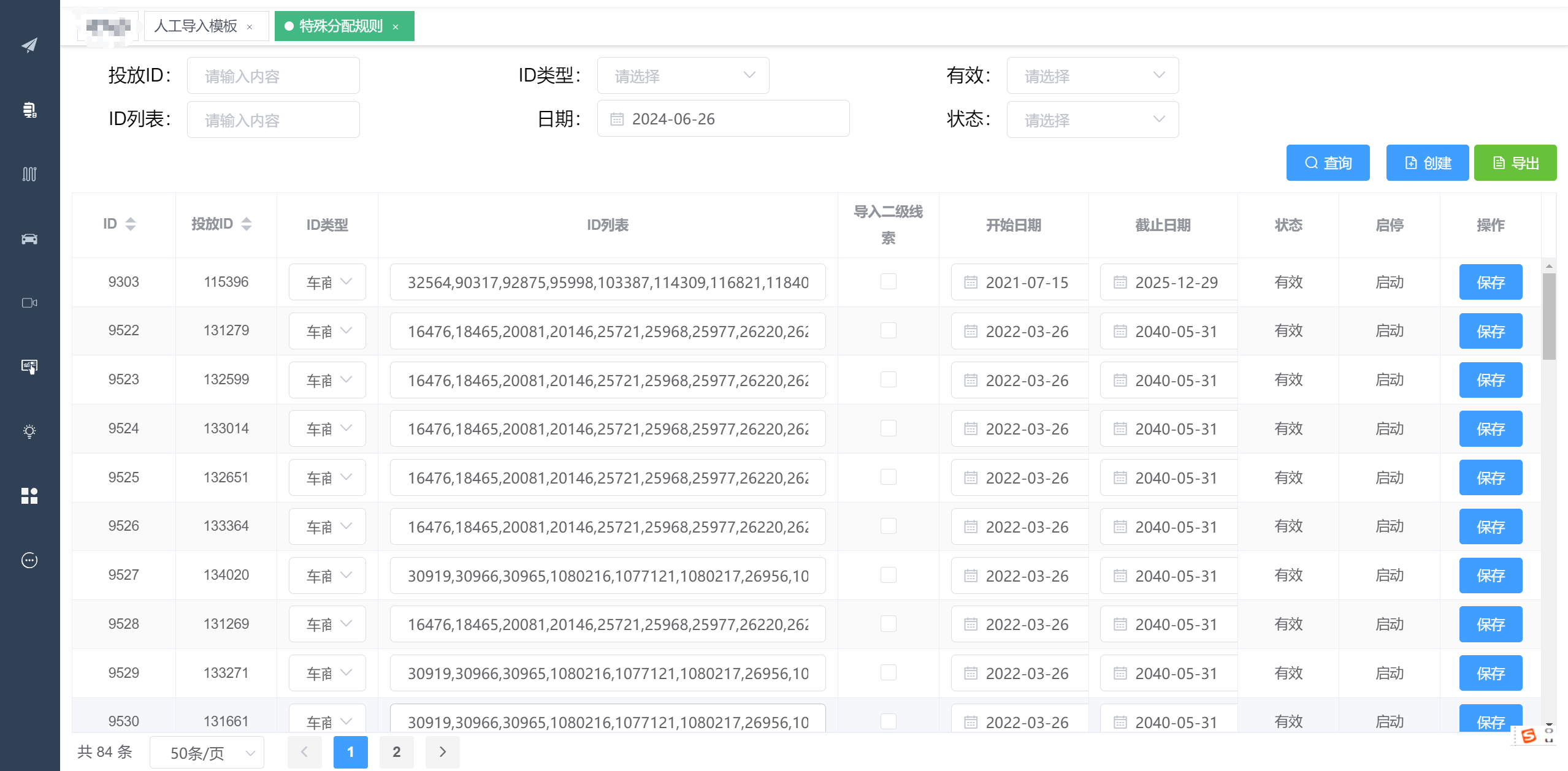Open the video camera sidebar icon
This screenshot has height=771, width=1568.
coord(29,303)
